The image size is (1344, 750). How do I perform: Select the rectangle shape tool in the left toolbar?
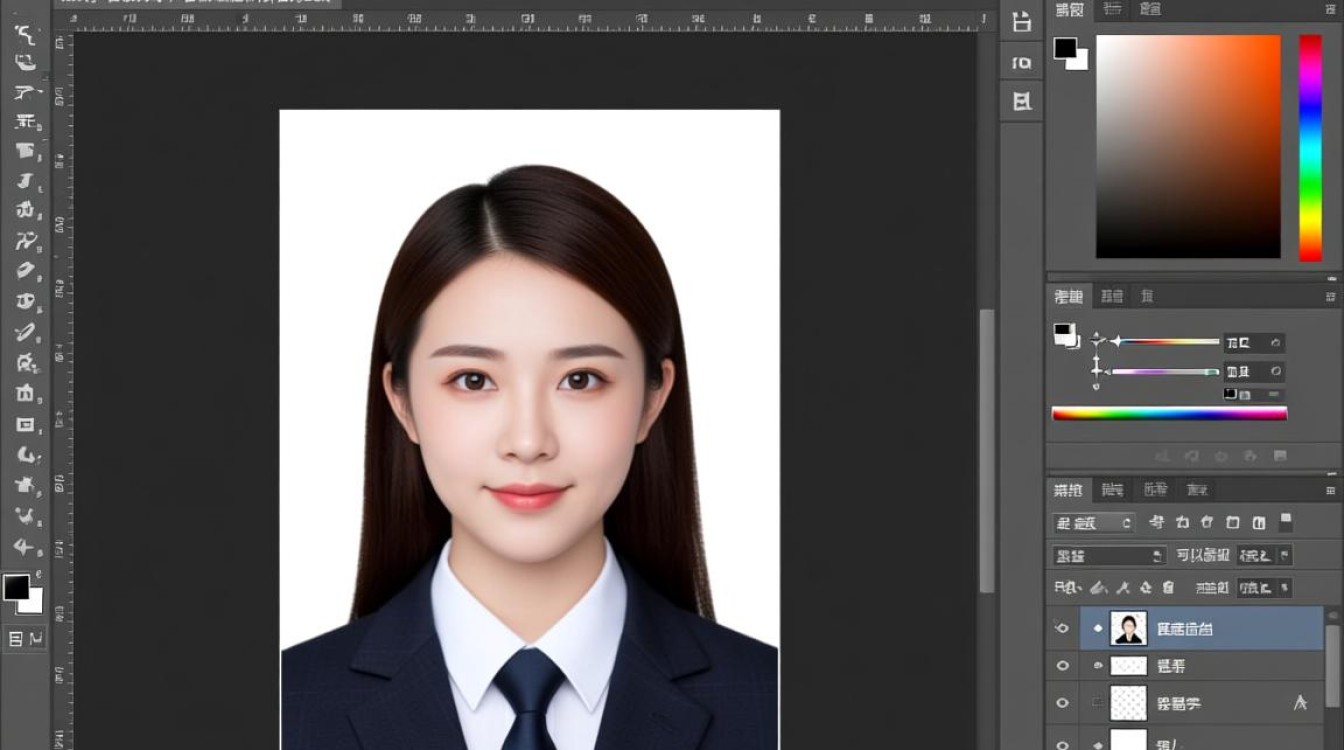point(25,424)
